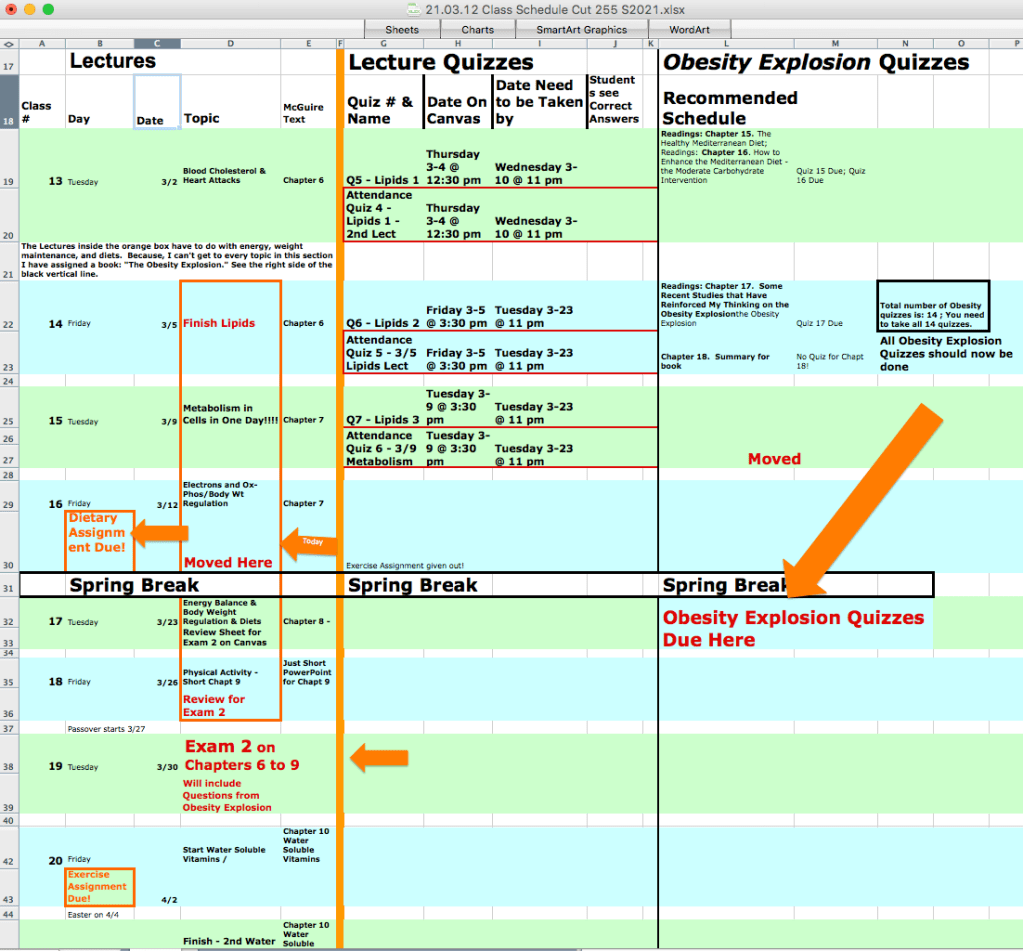
Task: Select the row 31 header
Action: [9, 586]
